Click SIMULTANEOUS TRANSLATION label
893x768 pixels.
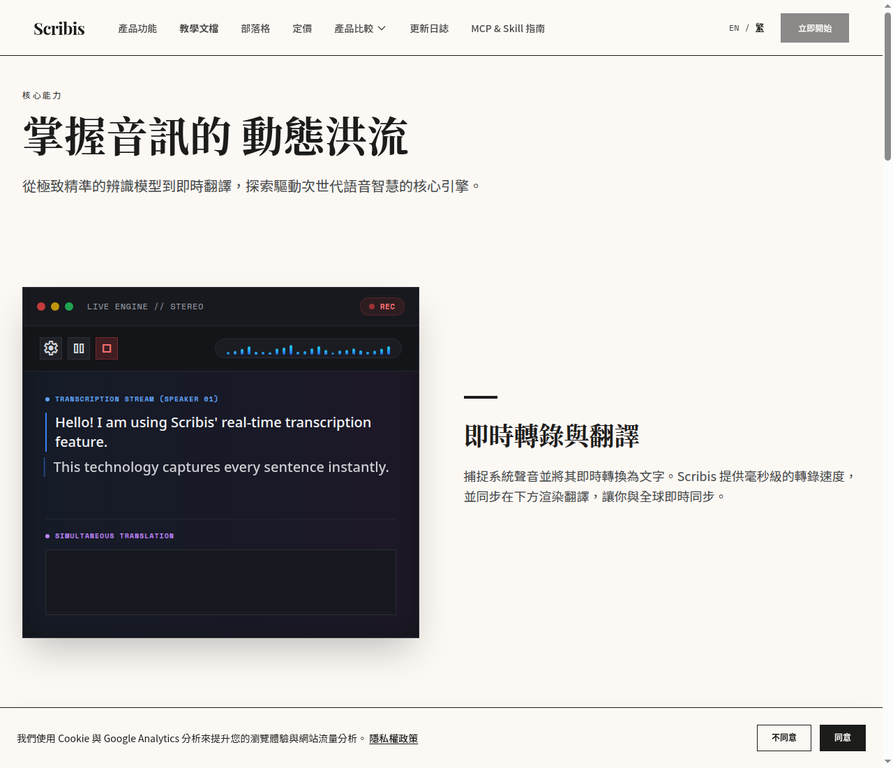(114, 536)
